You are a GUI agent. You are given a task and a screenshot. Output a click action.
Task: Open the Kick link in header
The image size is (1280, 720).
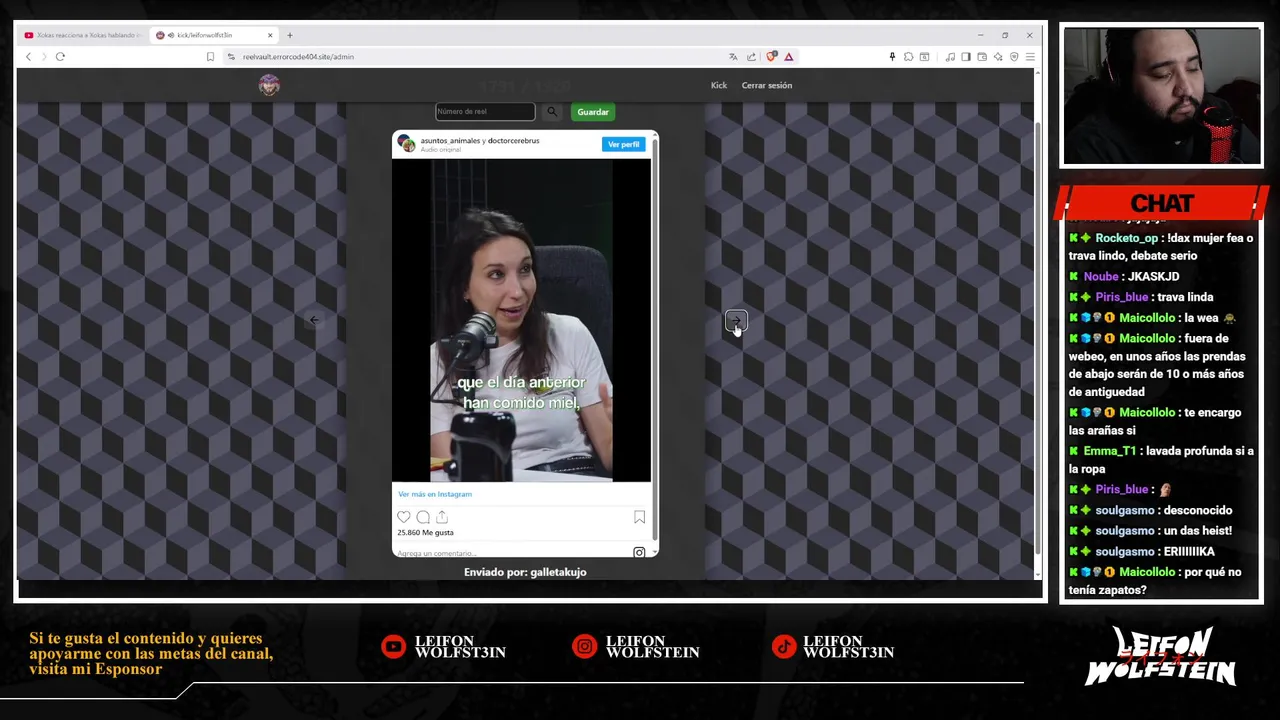[719, 85]
